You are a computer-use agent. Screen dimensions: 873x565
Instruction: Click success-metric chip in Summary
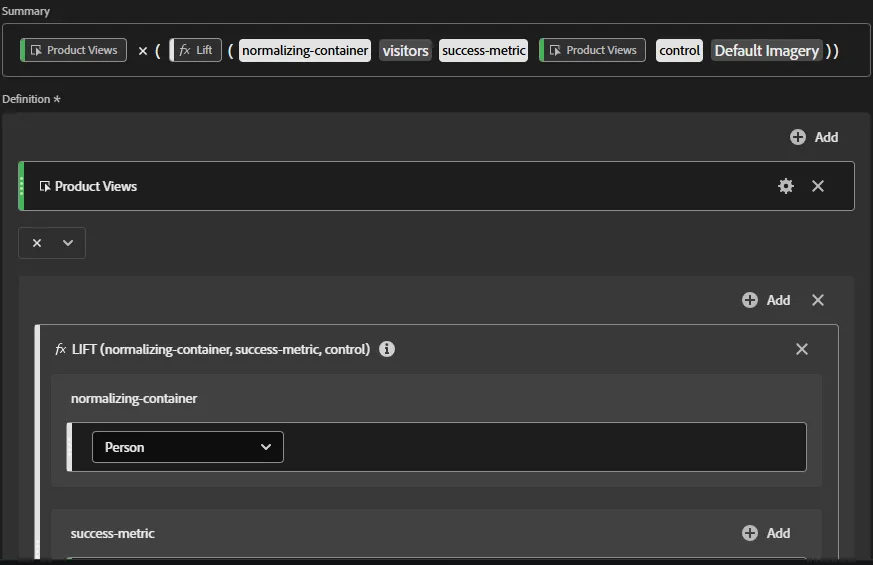click(483, 51)
